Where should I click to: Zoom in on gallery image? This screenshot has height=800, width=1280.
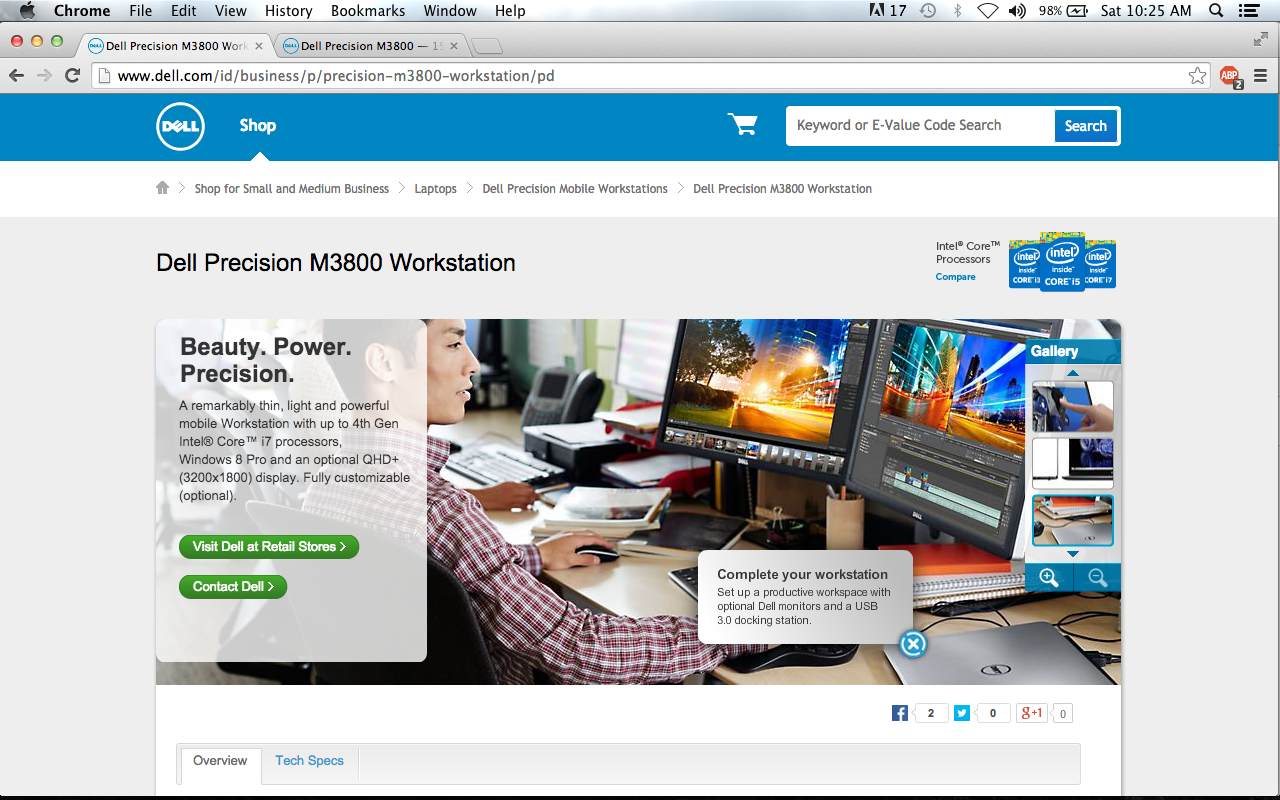pyautogui.click(x=1049, y=577)
